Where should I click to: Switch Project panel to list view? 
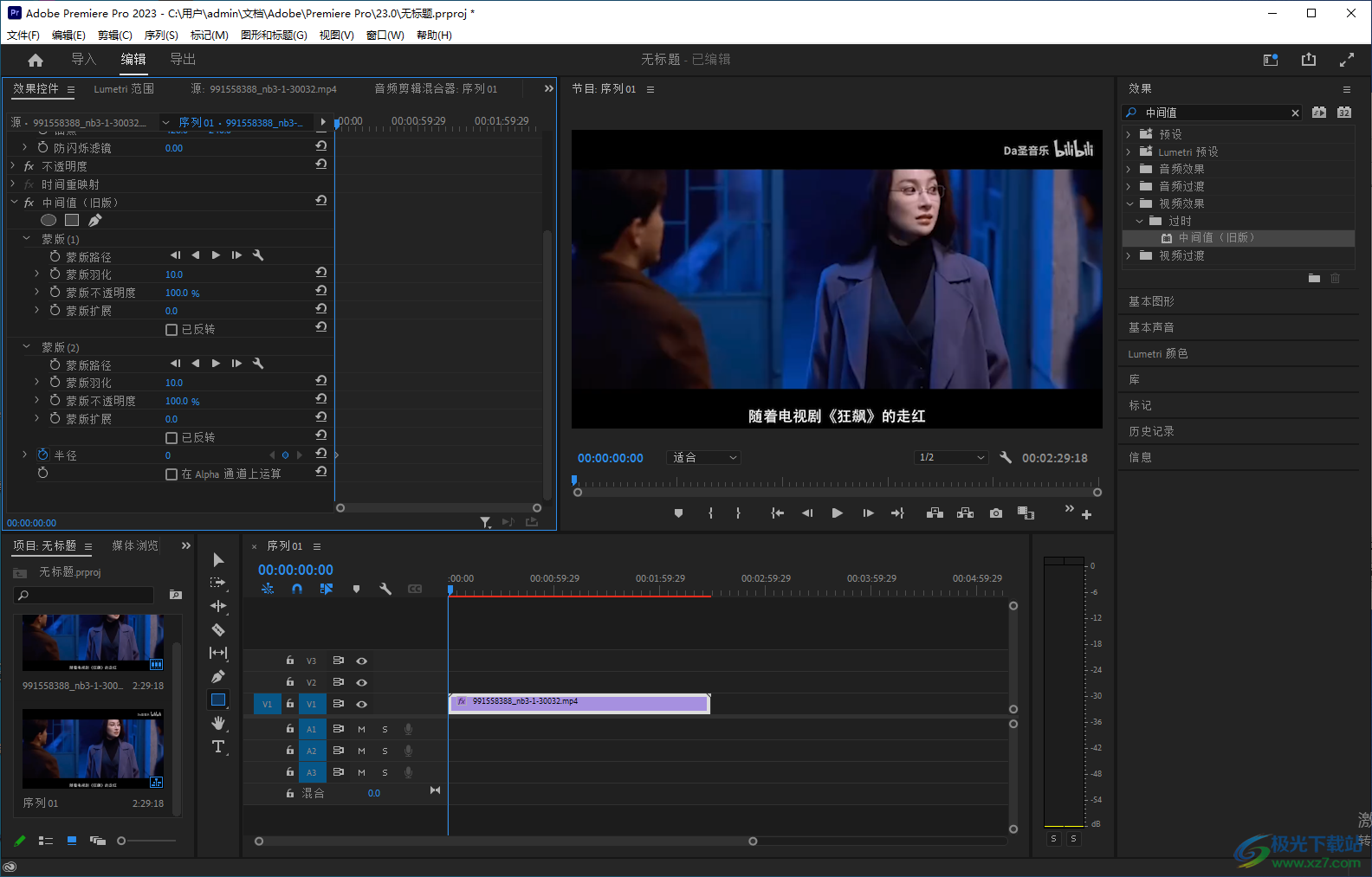click(x=46, y=841)
